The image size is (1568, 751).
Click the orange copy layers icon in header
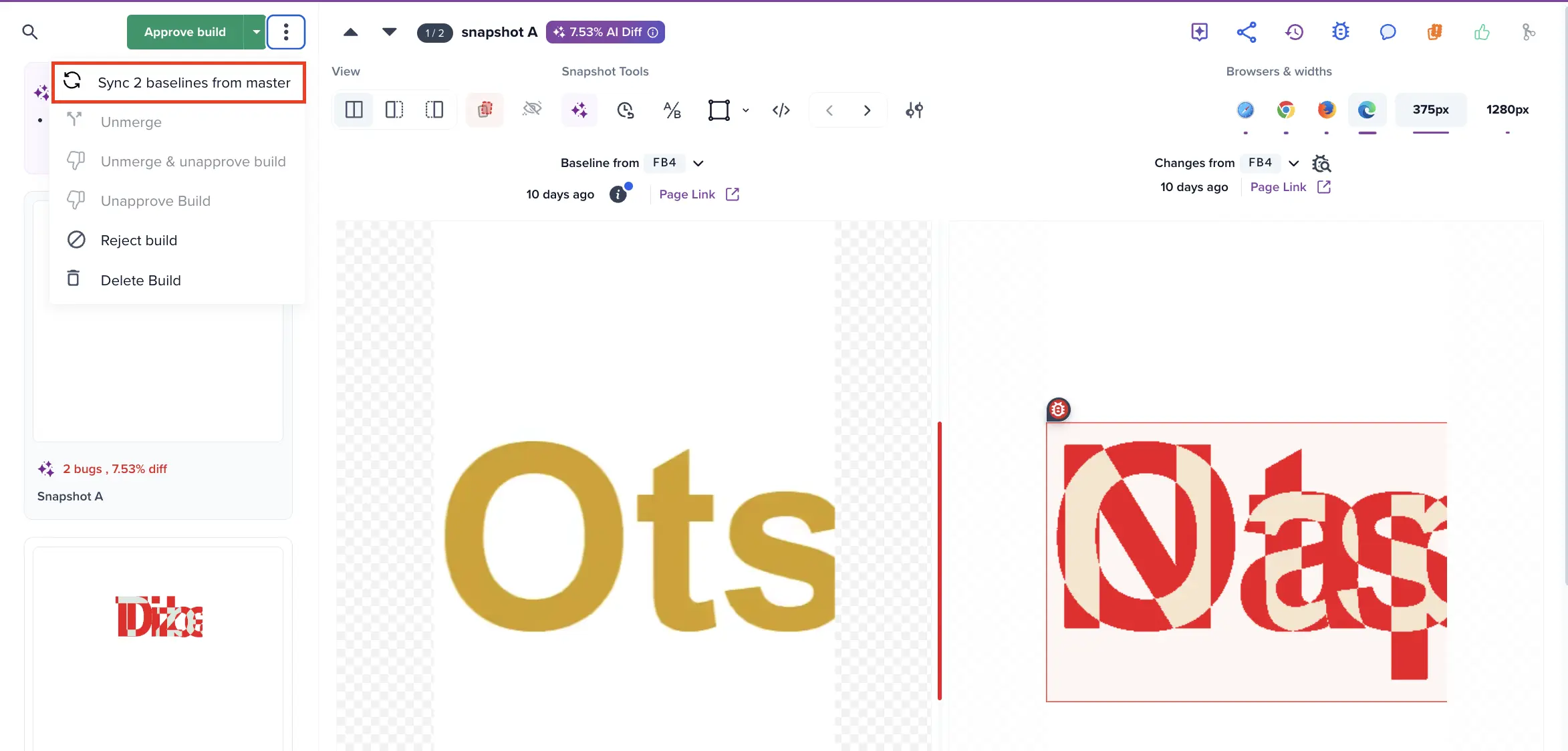[x=1434, y=31]
